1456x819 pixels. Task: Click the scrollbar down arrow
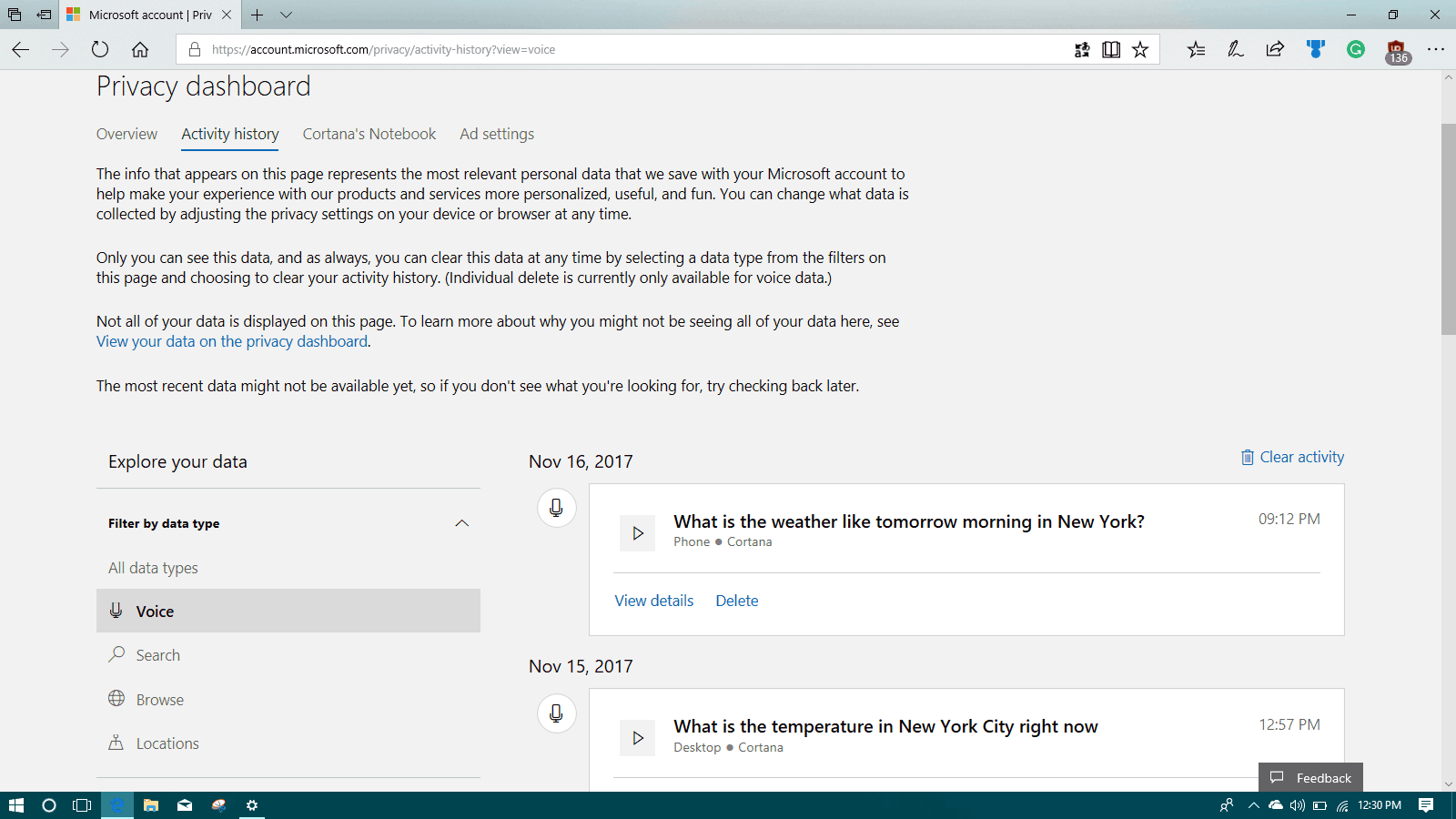1448,784
